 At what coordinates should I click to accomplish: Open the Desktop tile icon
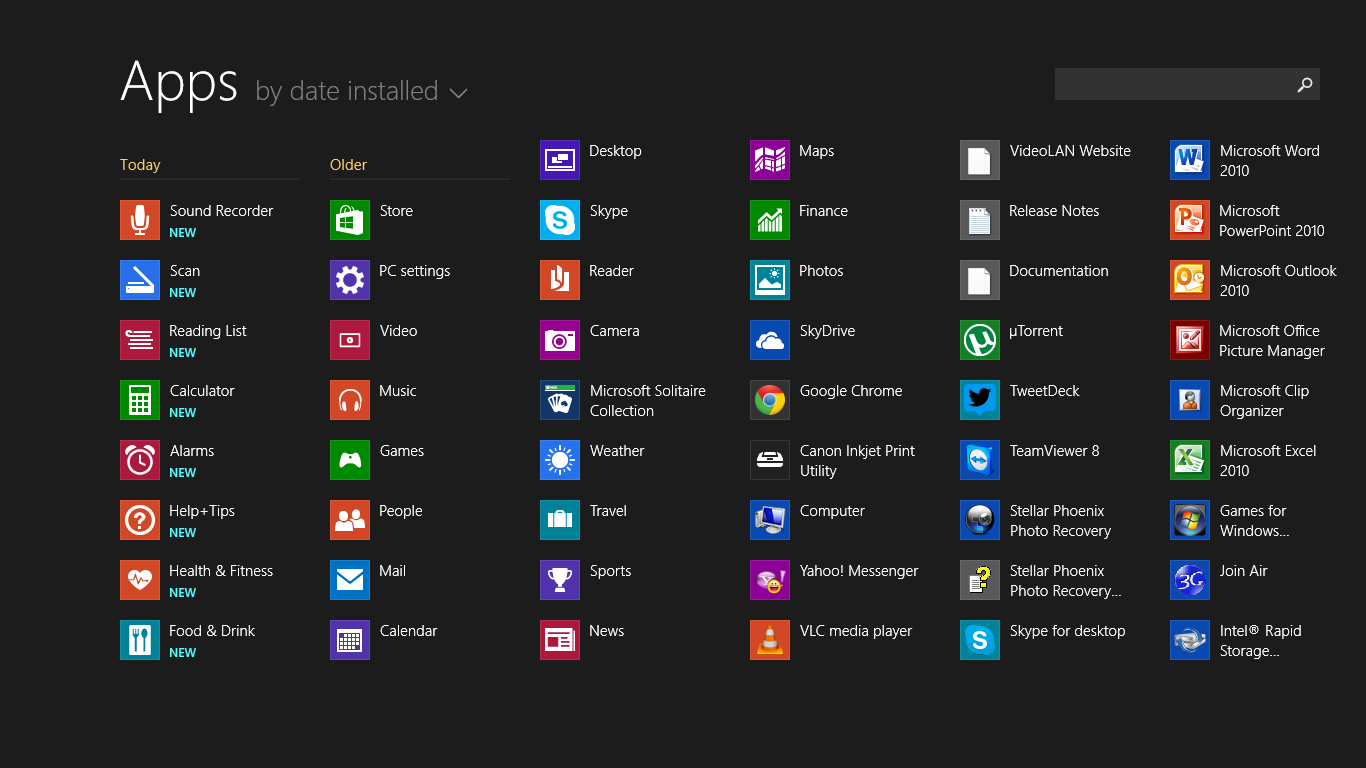coord(560,160)
